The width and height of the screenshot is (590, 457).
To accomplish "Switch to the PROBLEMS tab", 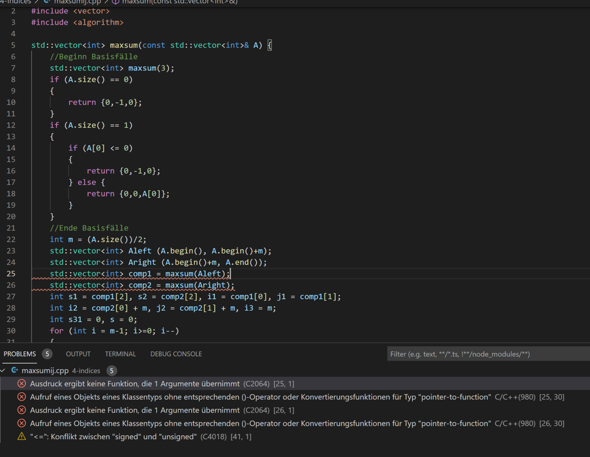I will (x=20, y=354).
